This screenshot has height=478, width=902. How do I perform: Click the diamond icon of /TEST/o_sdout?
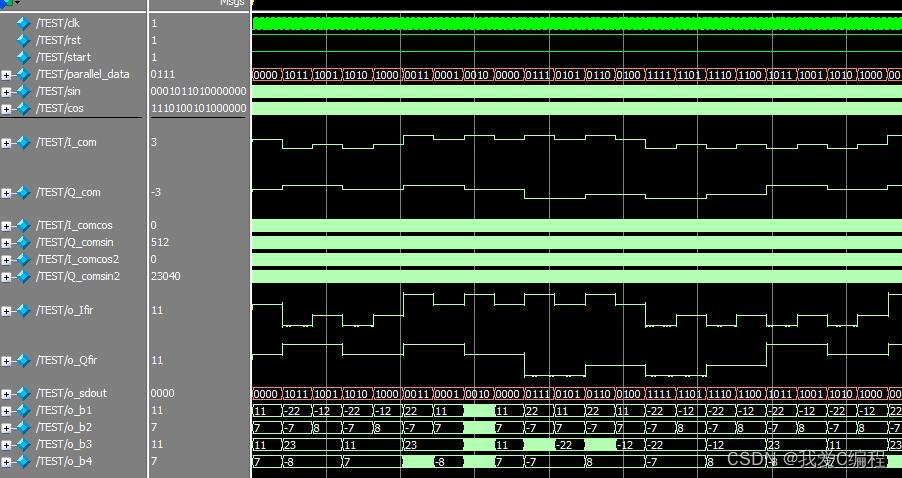point(23,393)
